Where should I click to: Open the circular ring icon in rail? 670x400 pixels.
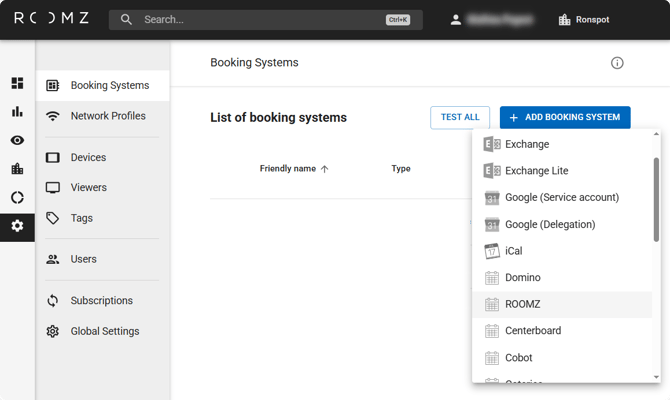click(x=17, y=197)
